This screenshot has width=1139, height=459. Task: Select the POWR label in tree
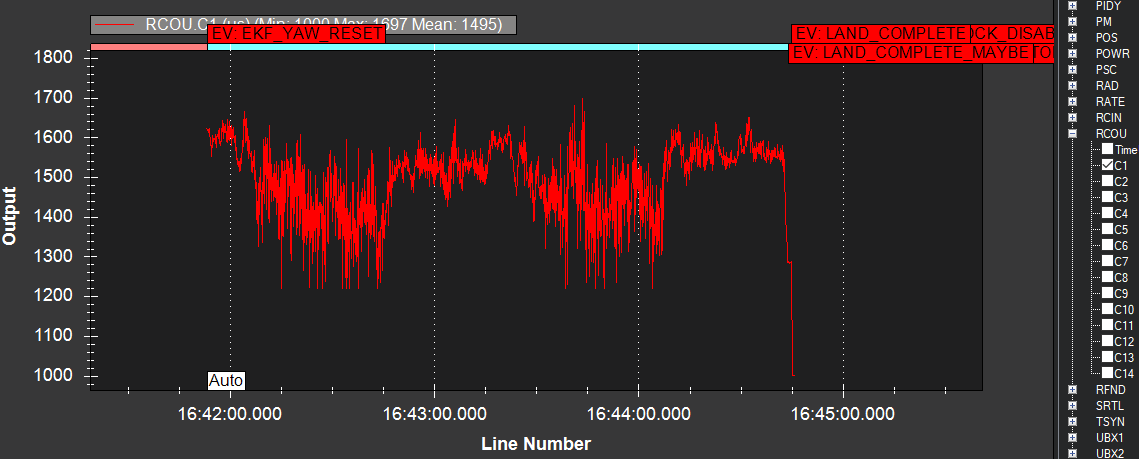[x=1112, y=53]
